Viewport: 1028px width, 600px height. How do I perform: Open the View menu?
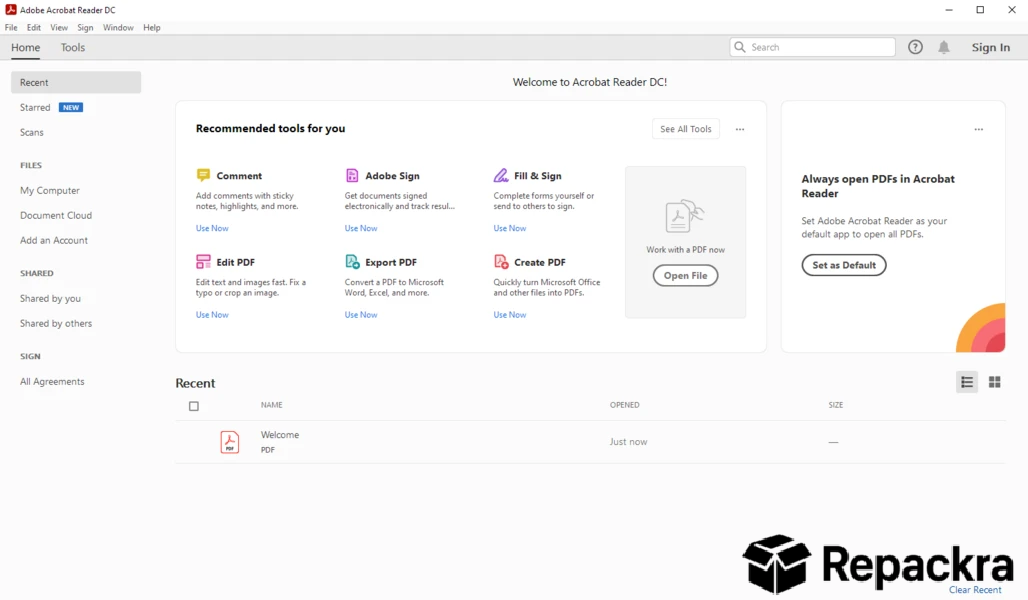59,28
